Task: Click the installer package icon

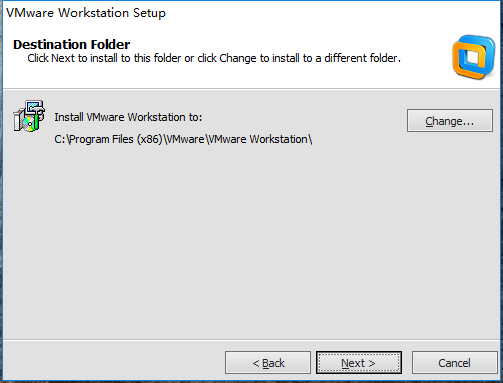Action: (29, 116)
